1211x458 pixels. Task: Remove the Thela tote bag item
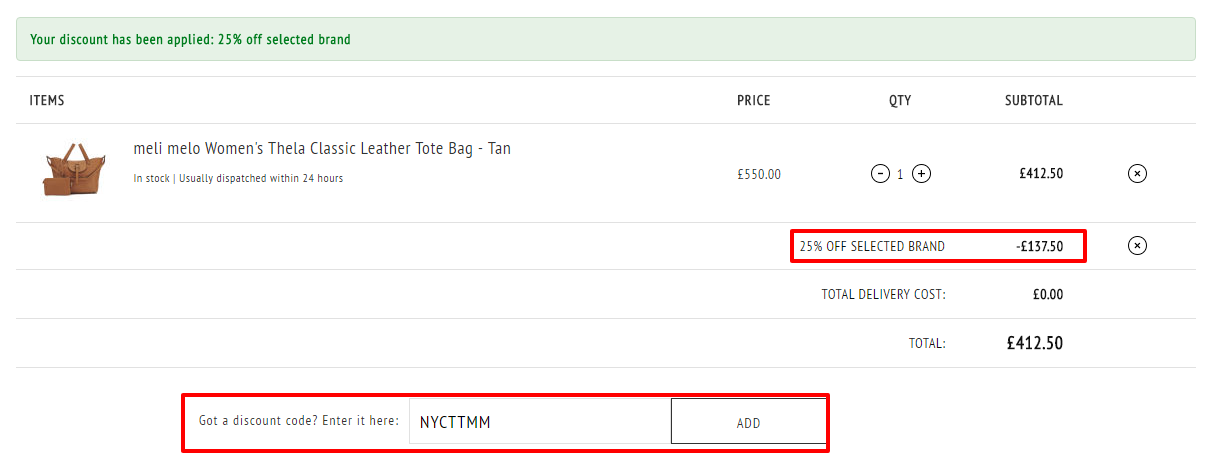pos(1137,174)
